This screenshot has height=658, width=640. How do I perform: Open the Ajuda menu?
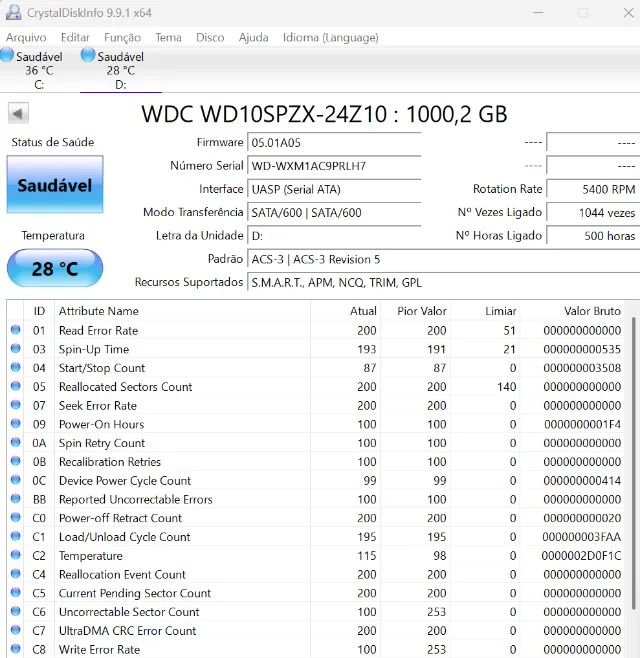pyautogui.click(x=253, y=38)
